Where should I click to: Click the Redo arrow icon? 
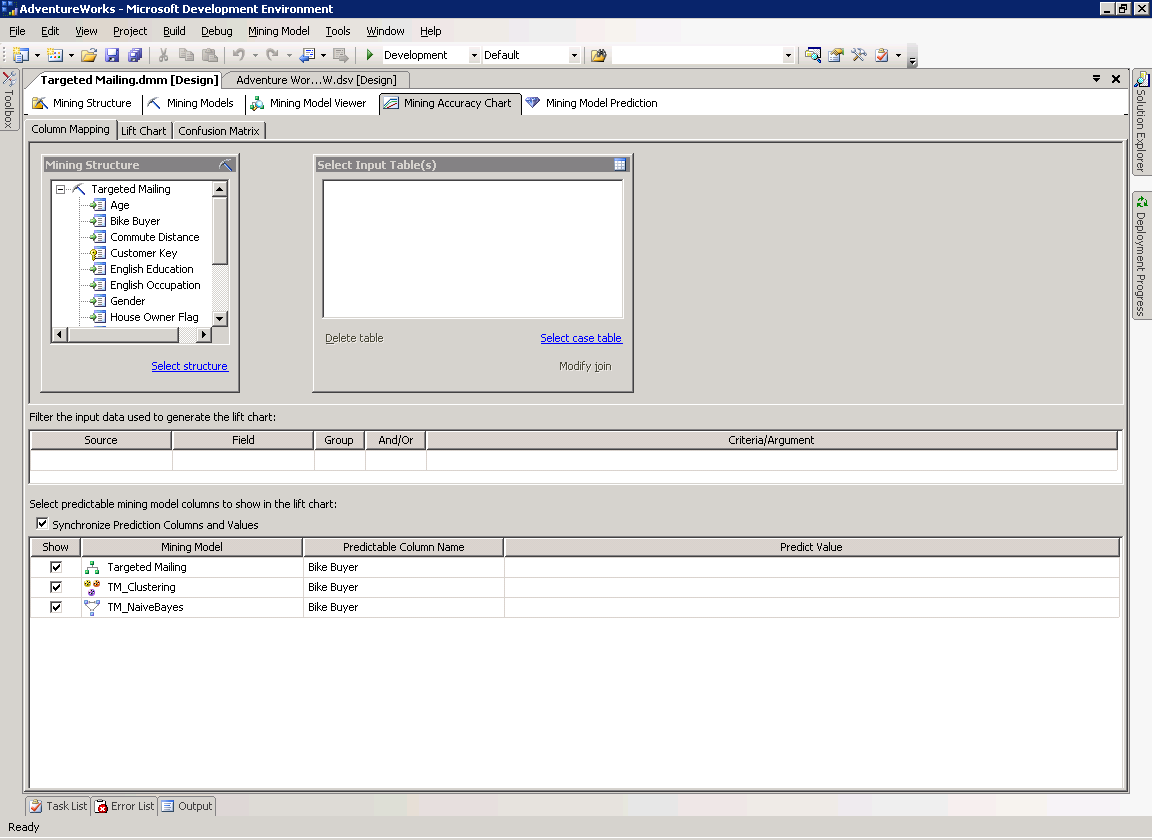[x=272, y=55]
